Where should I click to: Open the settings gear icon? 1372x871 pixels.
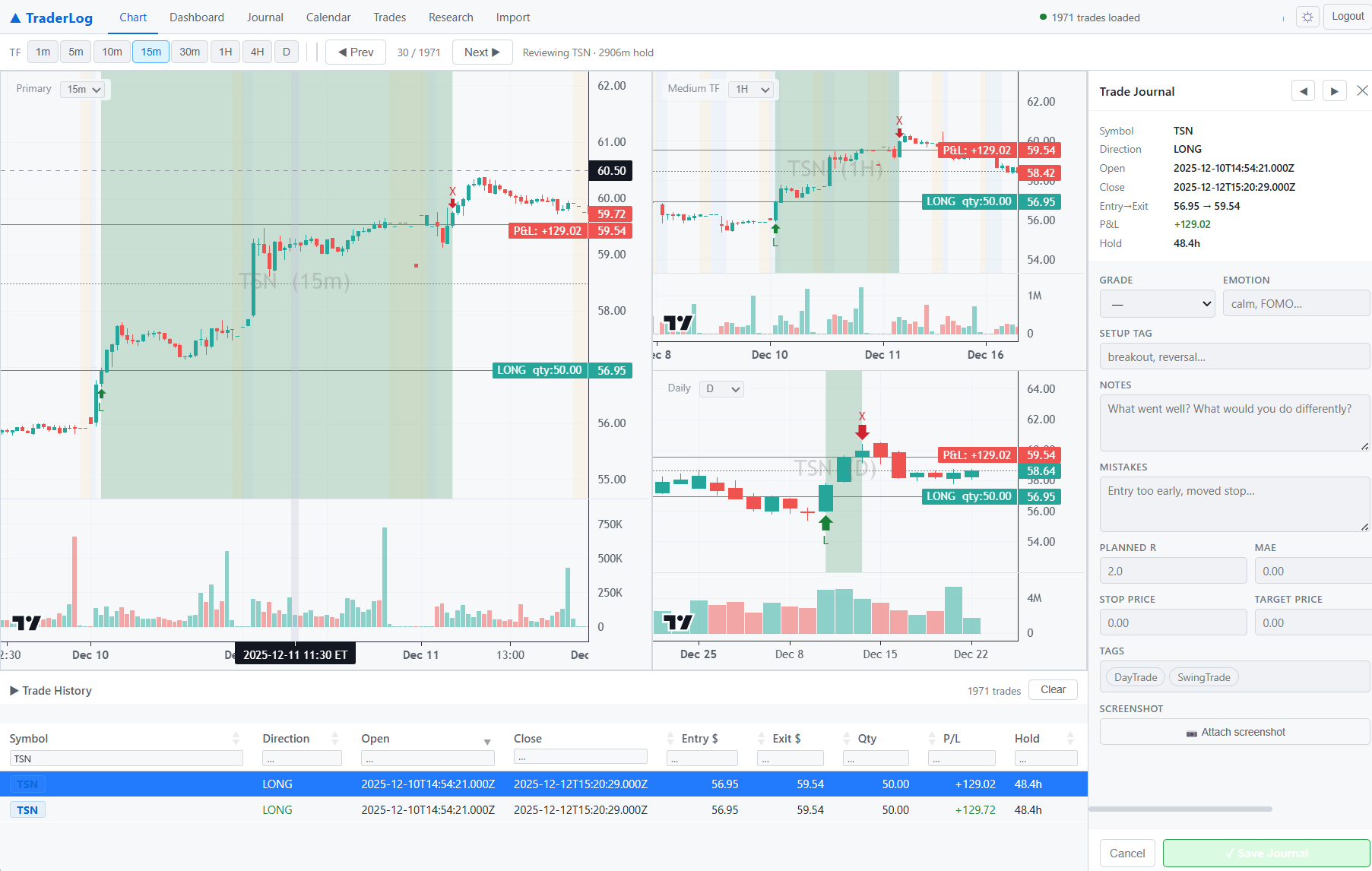[1307, 16]
